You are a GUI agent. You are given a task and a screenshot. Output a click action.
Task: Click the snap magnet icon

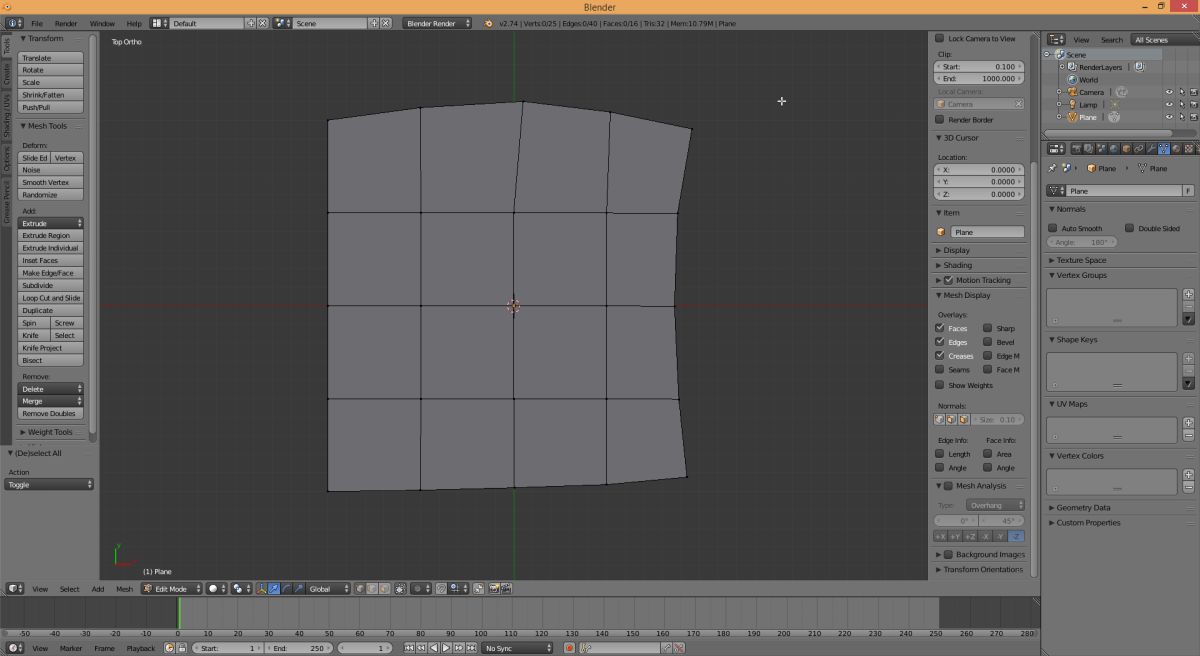point(441,589)
